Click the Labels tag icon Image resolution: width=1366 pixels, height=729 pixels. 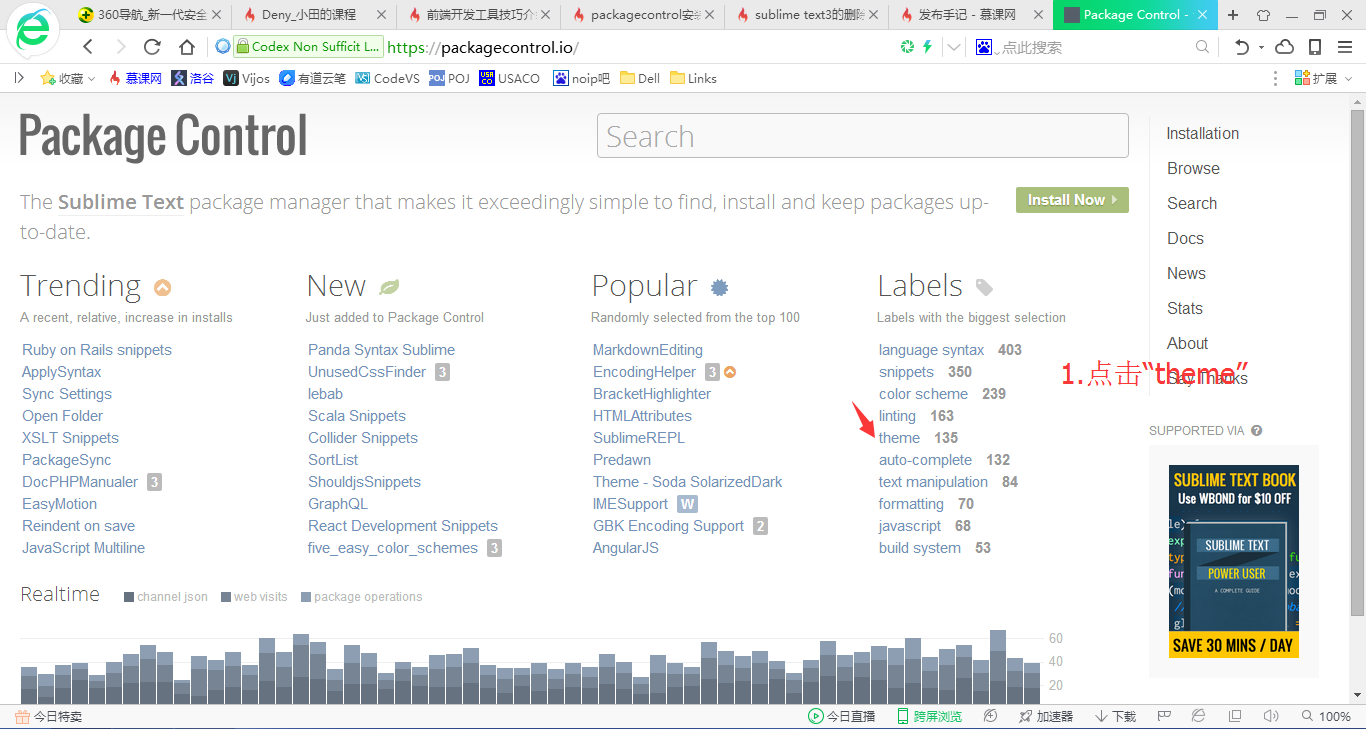click(984, 288)
